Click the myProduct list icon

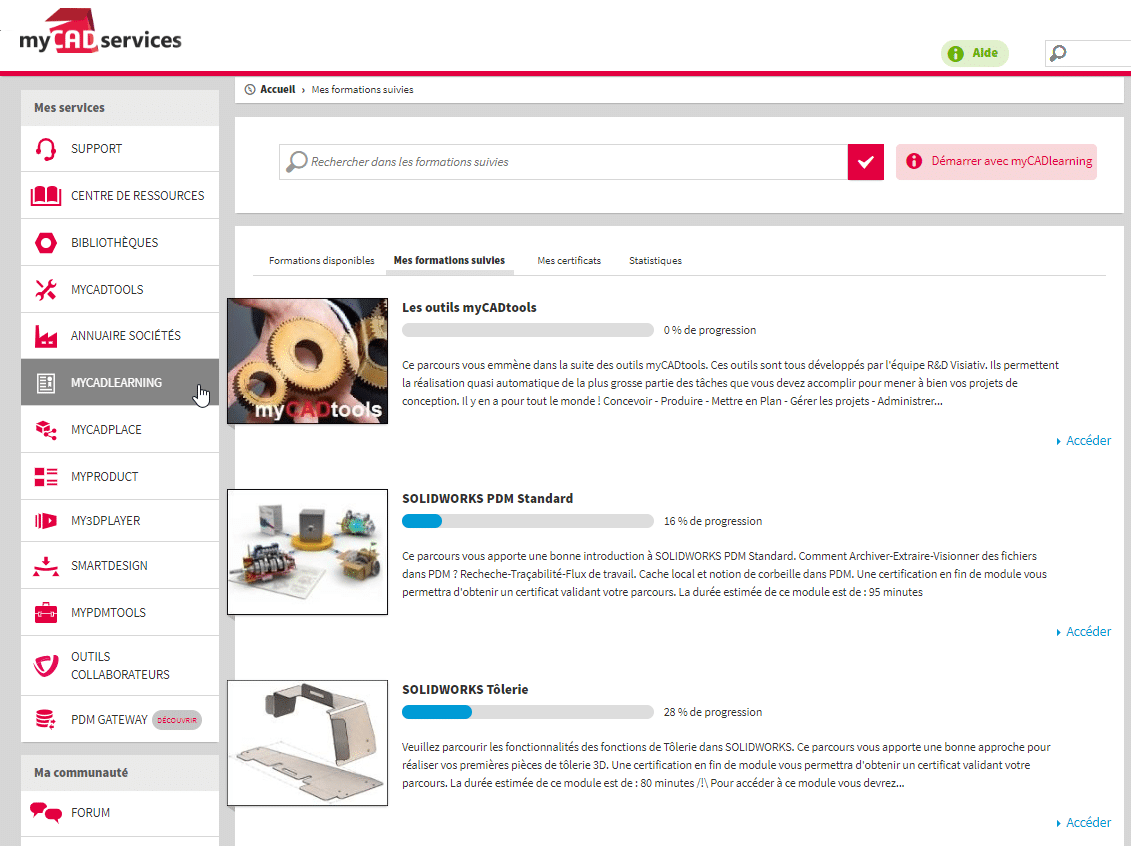(x=45, y=477)
